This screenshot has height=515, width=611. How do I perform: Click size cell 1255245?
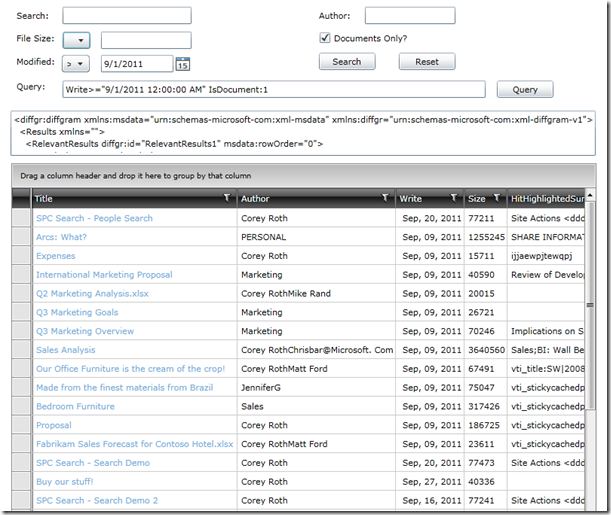(x=486, y=237)
